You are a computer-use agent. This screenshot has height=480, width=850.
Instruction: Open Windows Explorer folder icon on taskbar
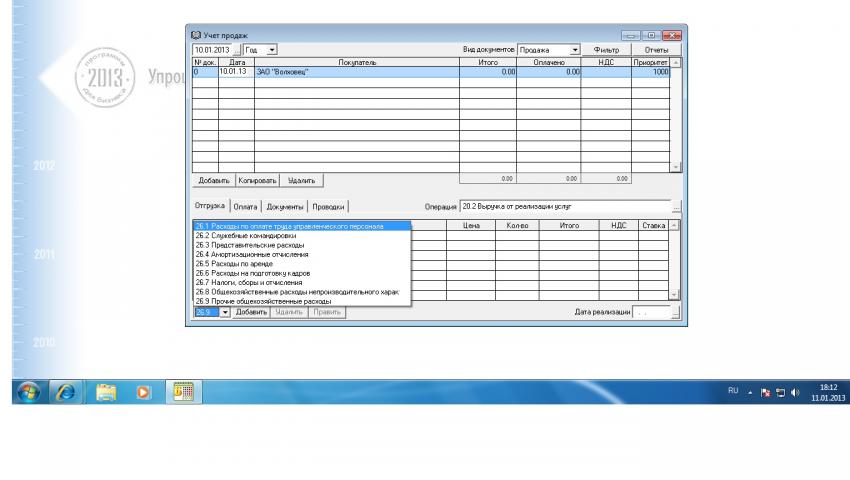coord(106,392)
